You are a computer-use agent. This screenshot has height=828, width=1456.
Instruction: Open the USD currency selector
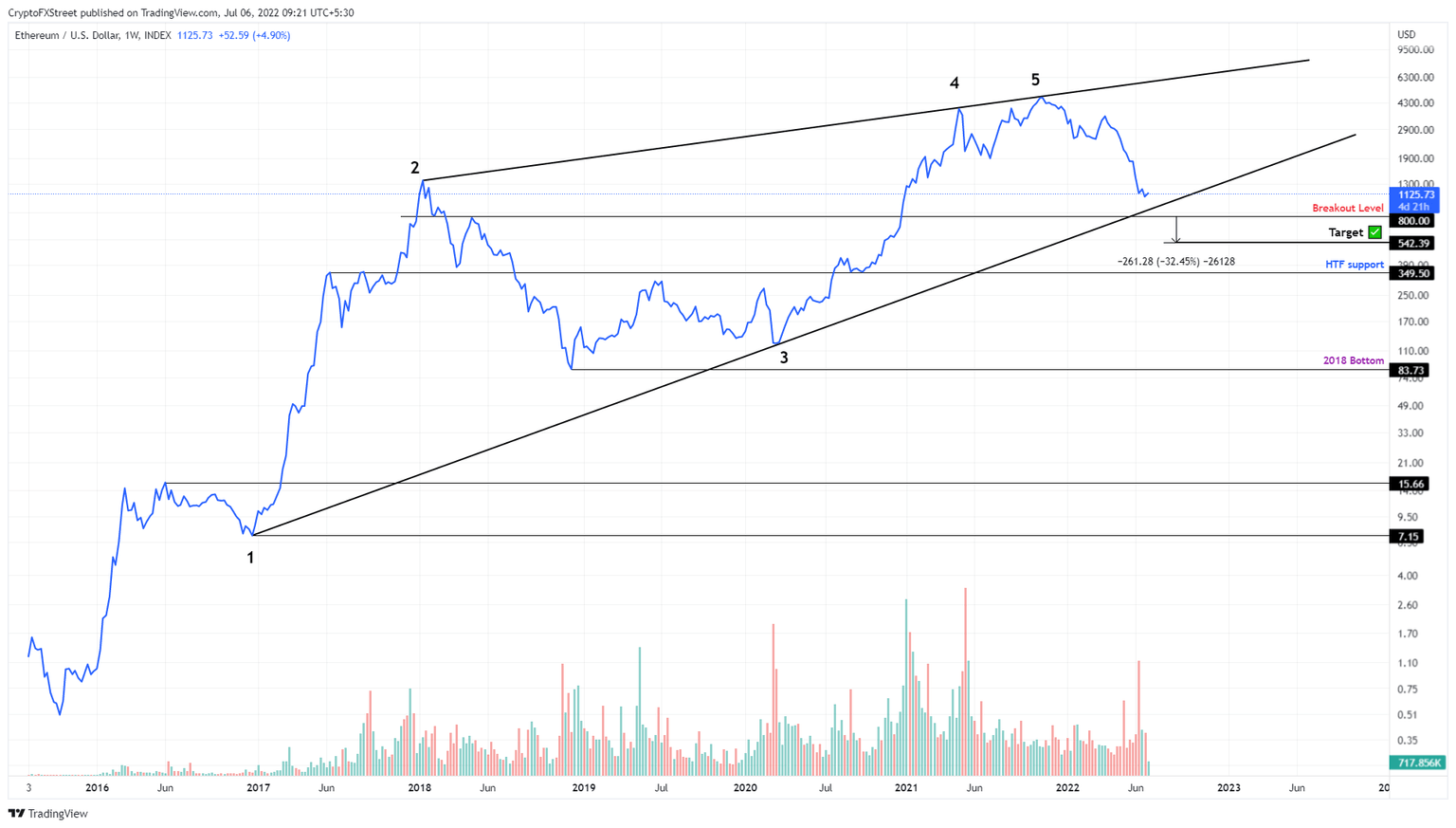pos(1407,35)
